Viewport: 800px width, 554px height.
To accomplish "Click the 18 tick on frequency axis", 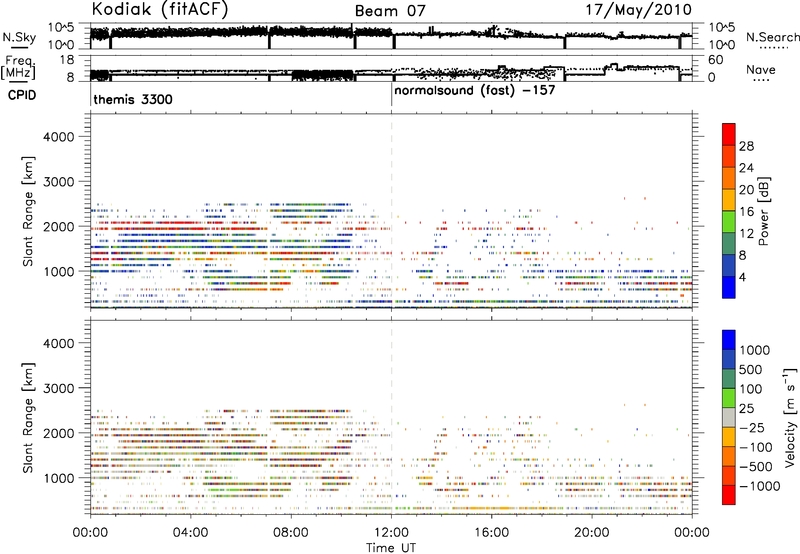I will pos(67,60).
